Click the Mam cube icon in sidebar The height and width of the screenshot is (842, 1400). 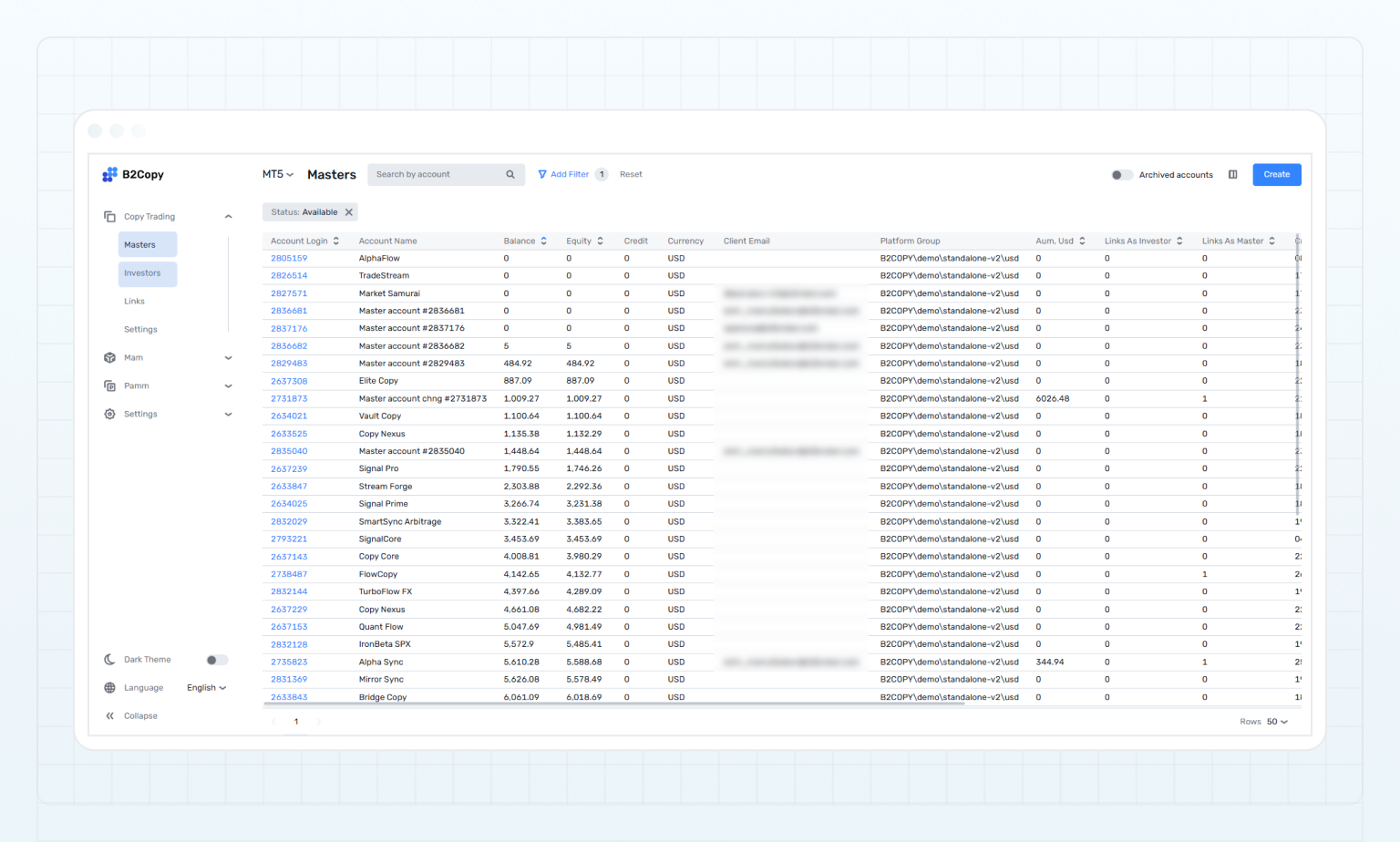109,358
